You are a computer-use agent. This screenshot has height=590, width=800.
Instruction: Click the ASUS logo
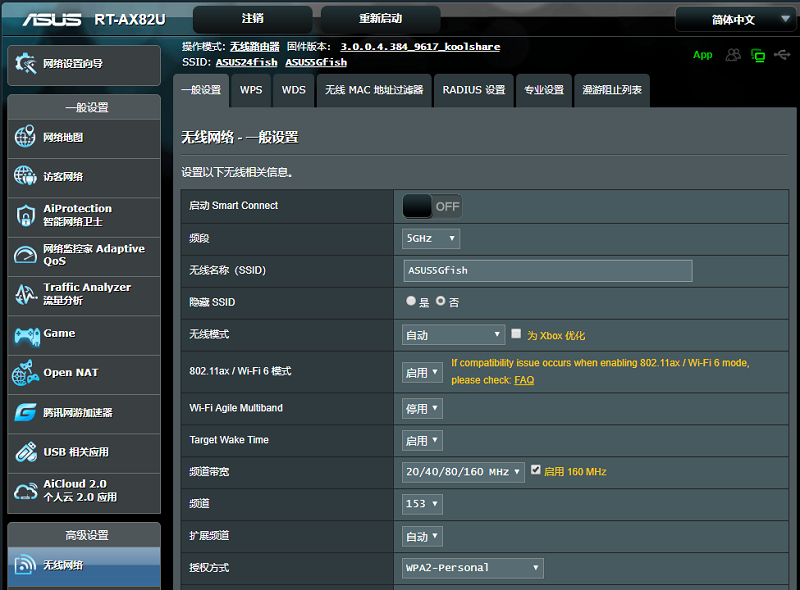click(52, 19)
